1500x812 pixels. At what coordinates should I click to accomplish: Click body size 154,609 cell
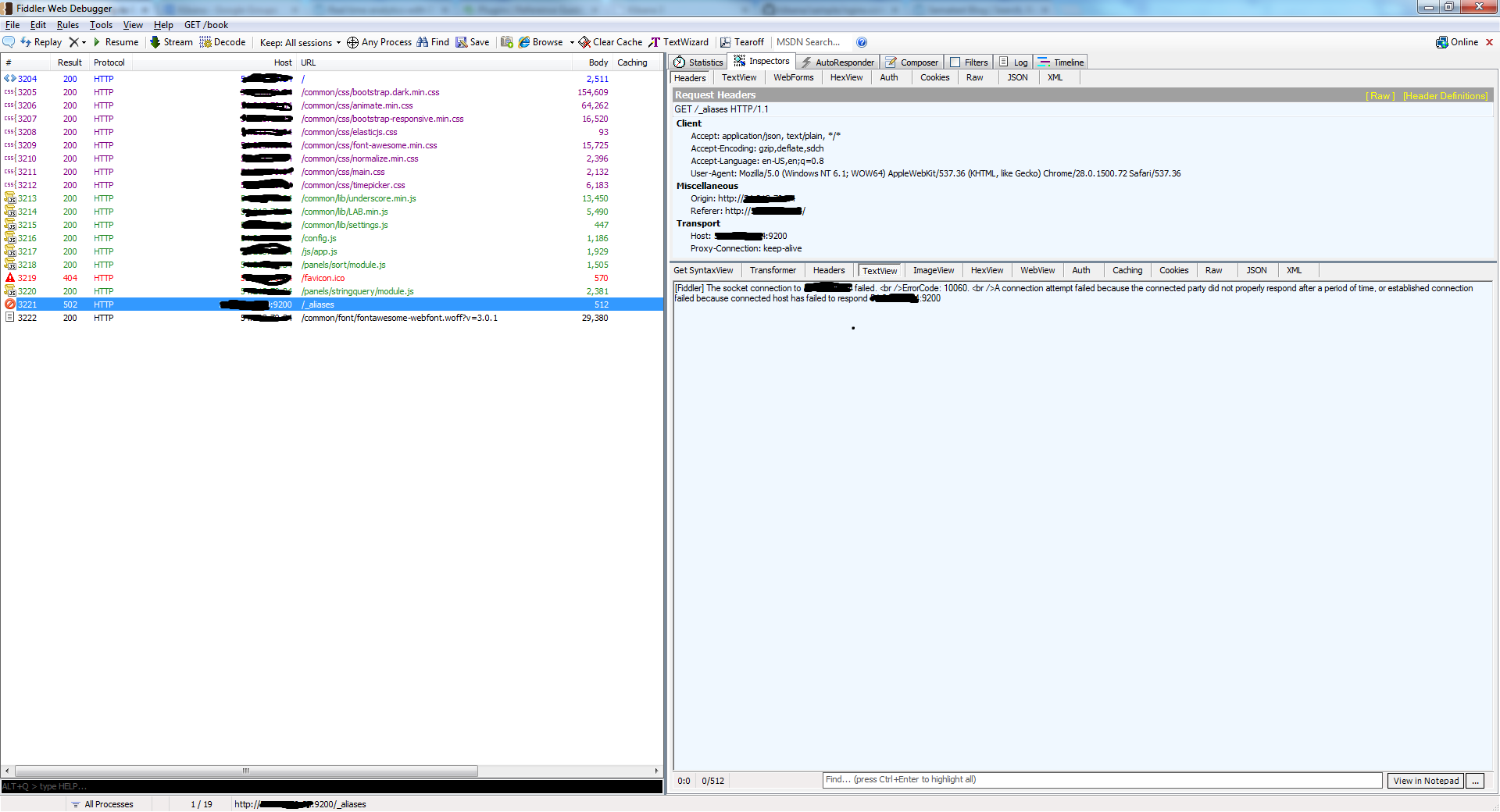coord(593,92)
